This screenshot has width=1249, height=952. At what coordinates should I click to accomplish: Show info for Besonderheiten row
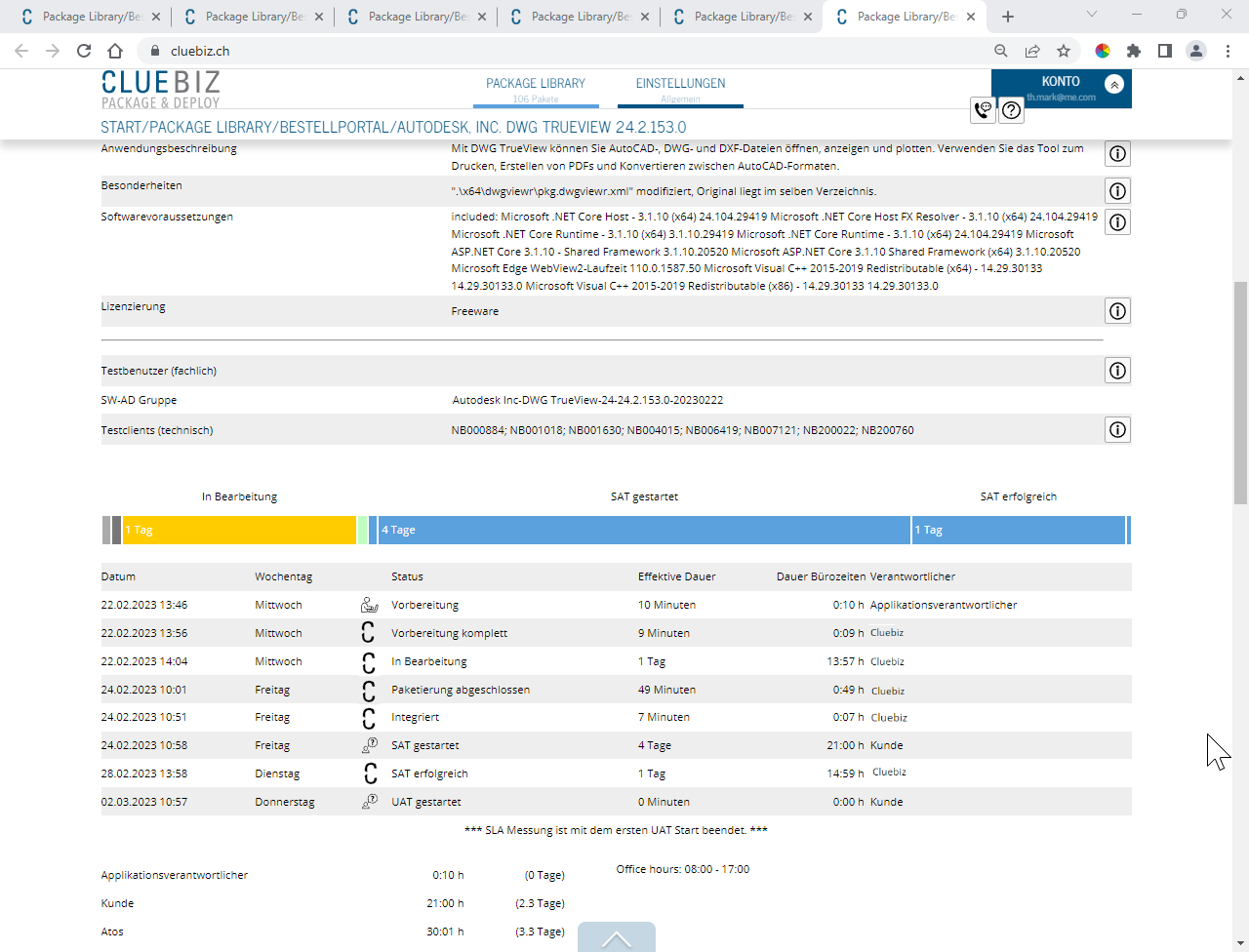point(1117,191)
